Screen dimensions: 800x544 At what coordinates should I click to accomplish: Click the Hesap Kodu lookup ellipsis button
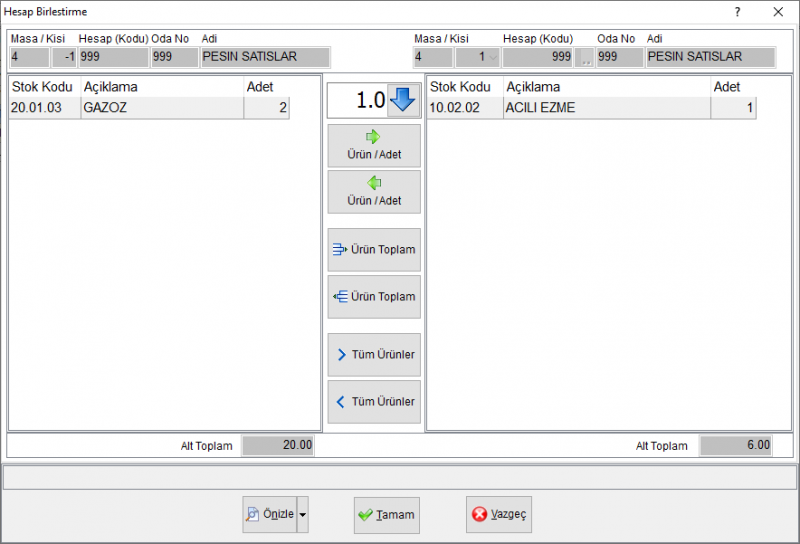point(585,57)
